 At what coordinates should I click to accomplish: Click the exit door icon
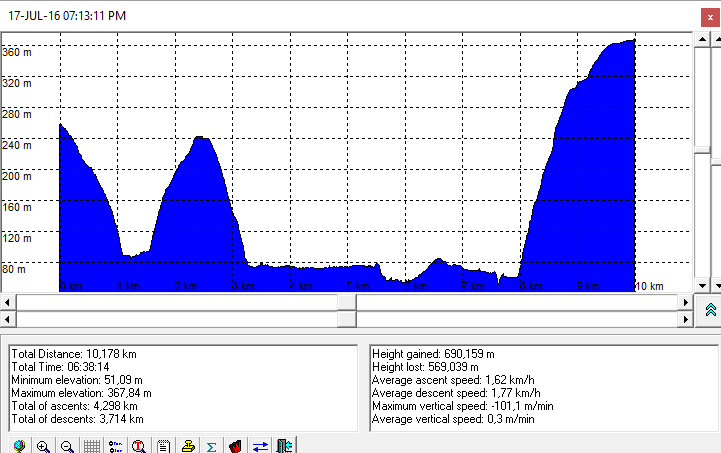click(x=284, y=445)
